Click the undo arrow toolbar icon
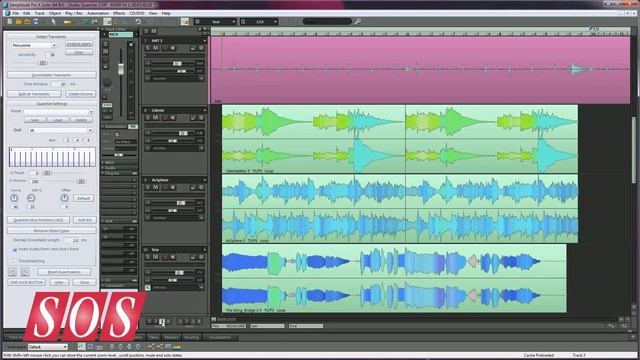 click(138, 22)
